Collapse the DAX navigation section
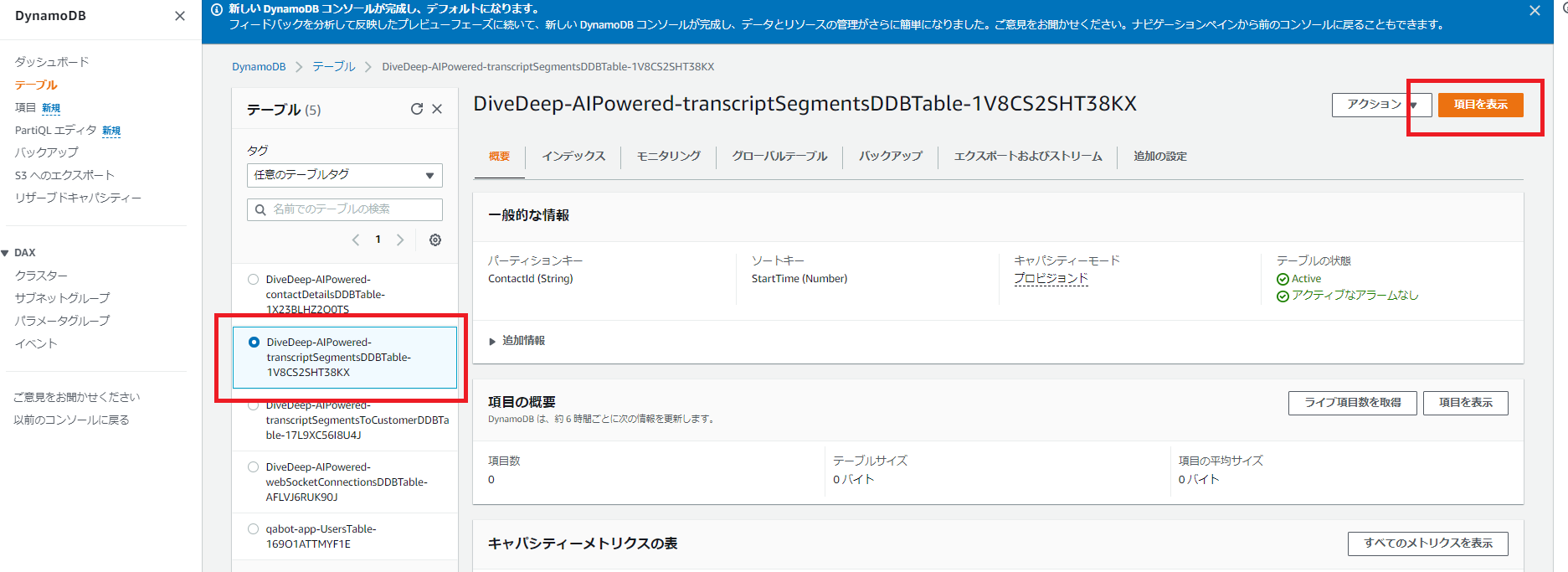The height and width of the screenshot is (572, 1568). 5,253
